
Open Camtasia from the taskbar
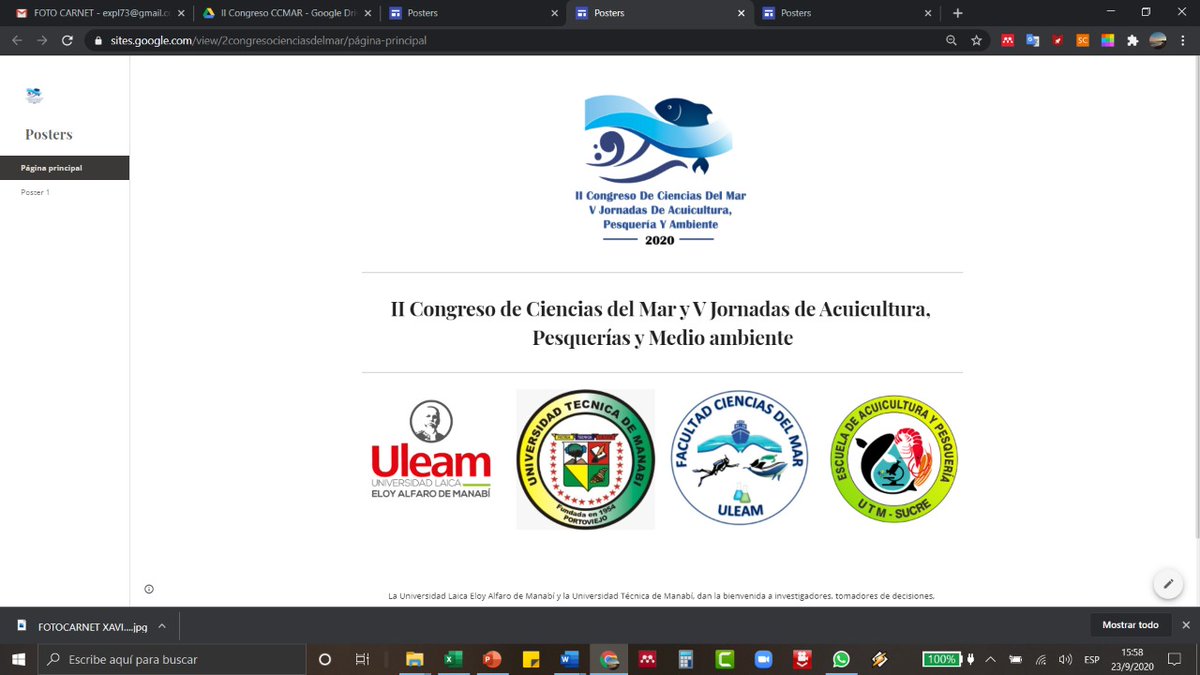click(725, 659)
